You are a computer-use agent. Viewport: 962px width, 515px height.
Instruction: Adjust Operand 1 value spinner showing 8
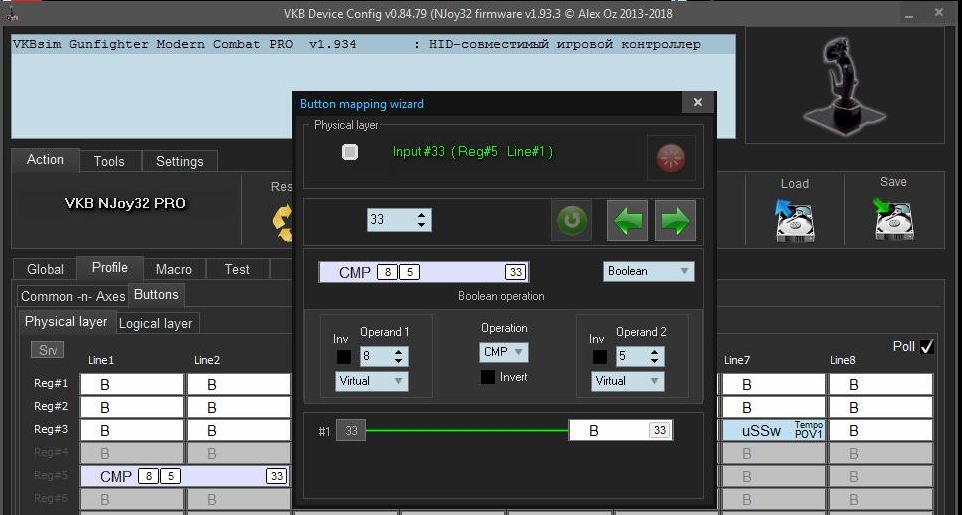(x=383, y=356)
